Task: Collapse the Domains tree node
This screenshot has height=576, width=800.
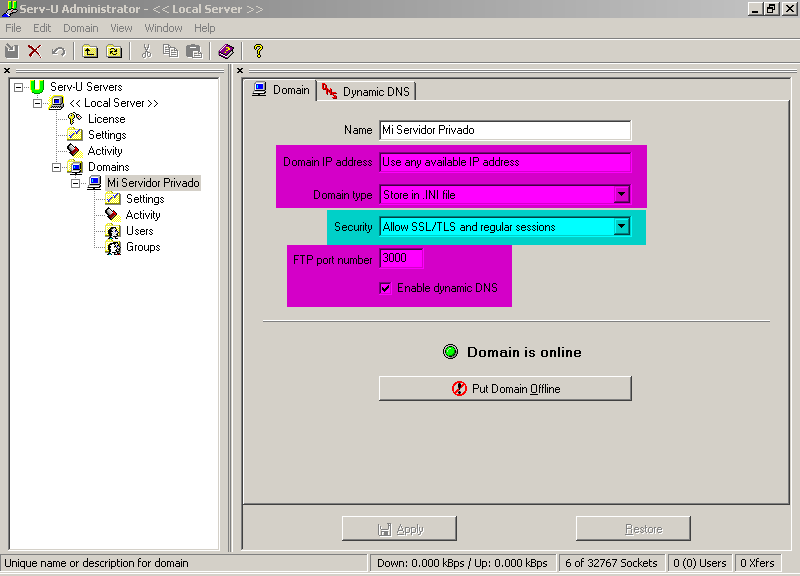Action: tap(57, 167)
